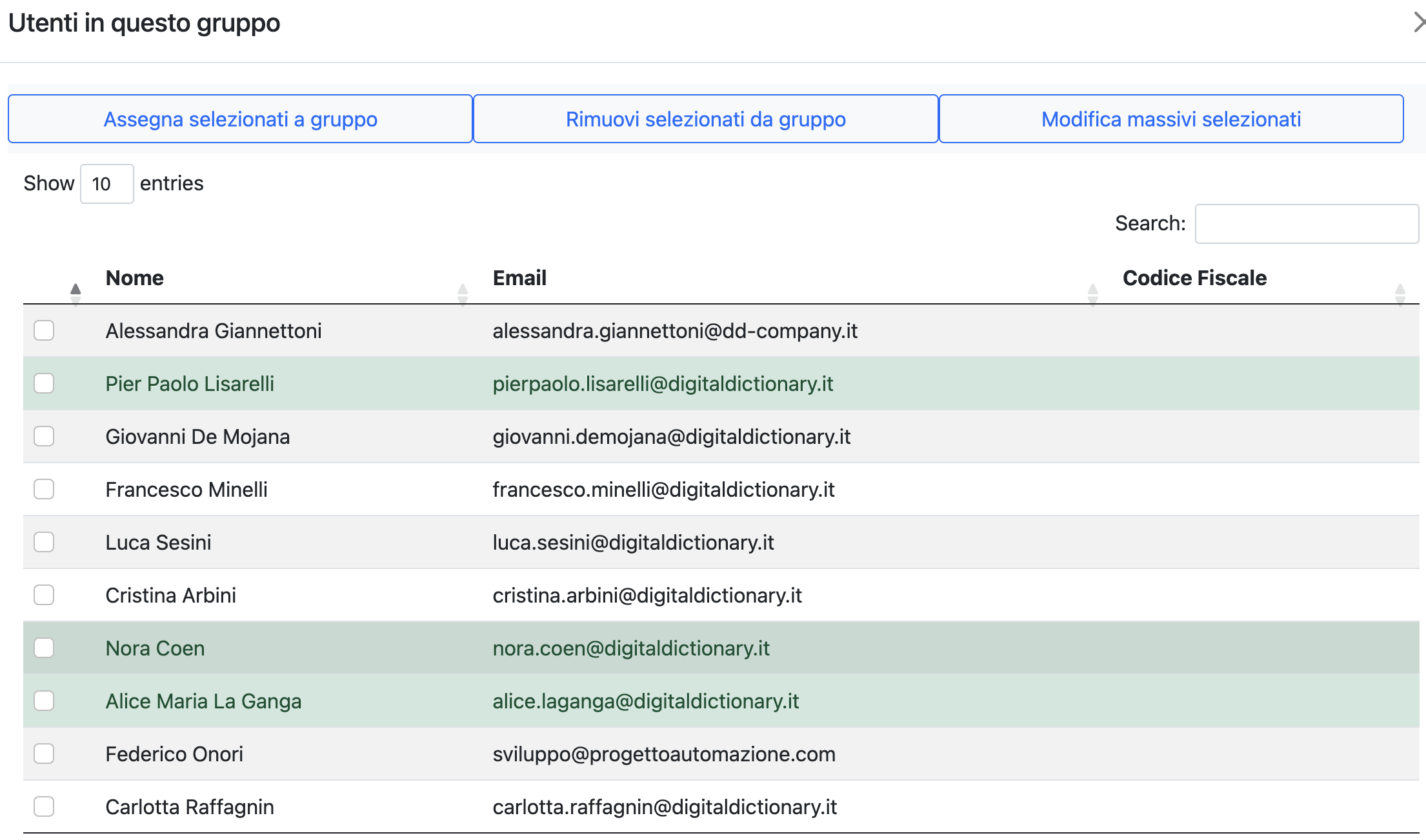
Task: Check the checkbox for Giovanni De Mojana
Action: [x=43, y=436]
